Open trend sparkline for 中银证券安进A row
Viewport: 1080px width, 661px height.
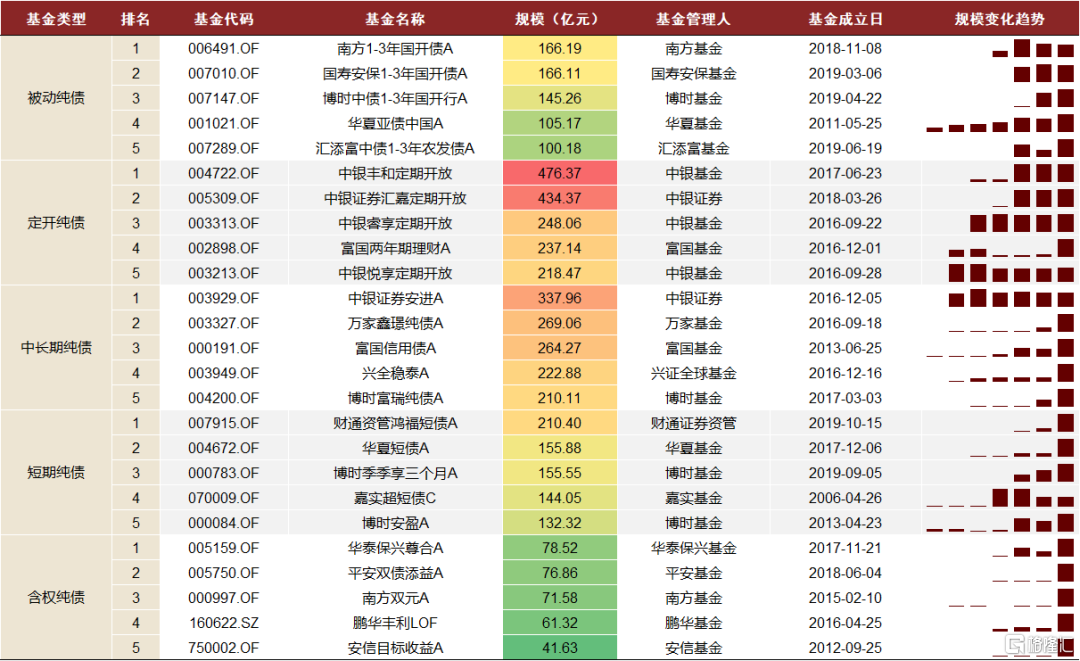(1011, 297)
